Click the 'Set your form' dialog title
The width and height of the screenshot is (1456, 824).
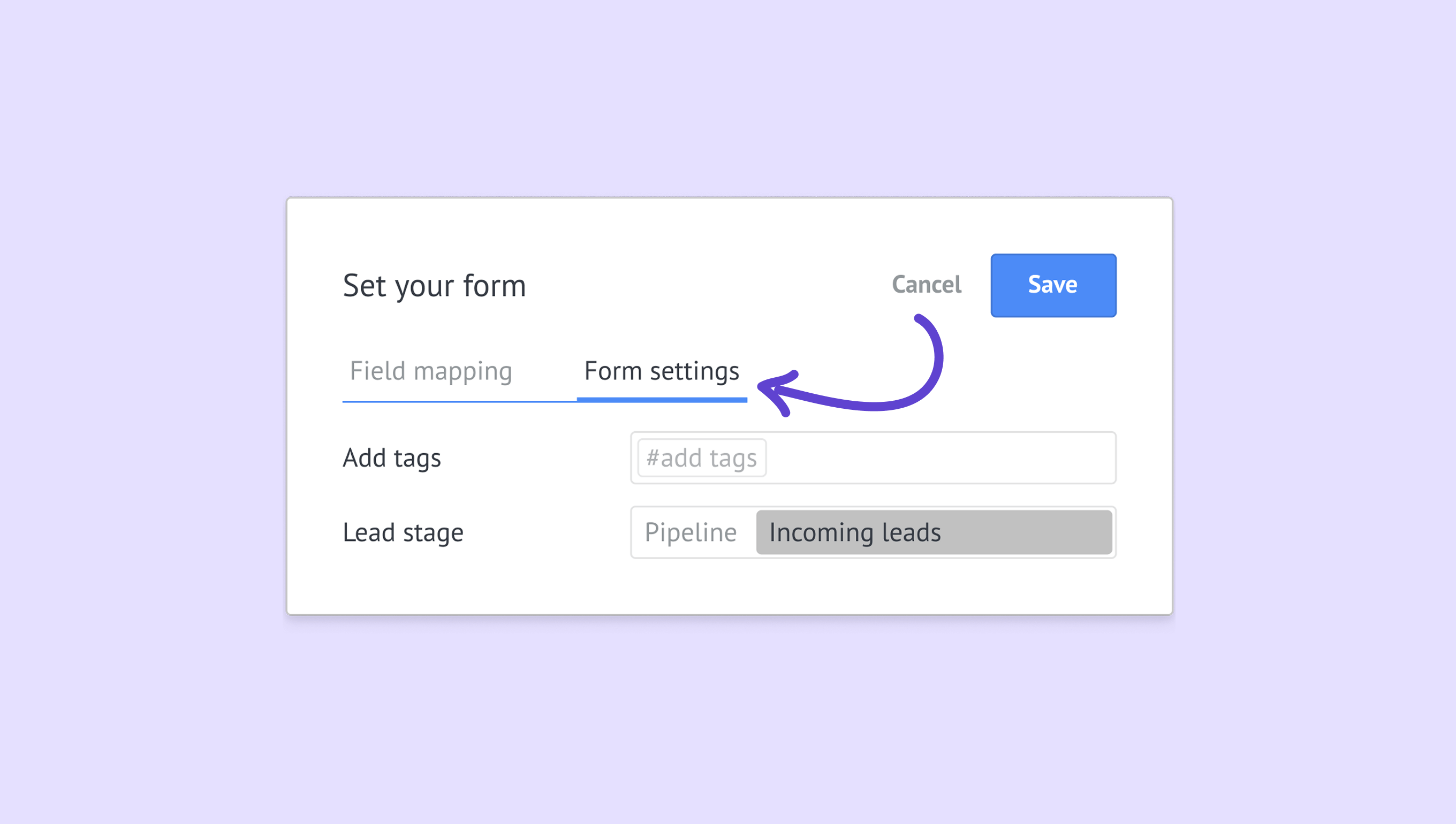(x=434, y=286)
